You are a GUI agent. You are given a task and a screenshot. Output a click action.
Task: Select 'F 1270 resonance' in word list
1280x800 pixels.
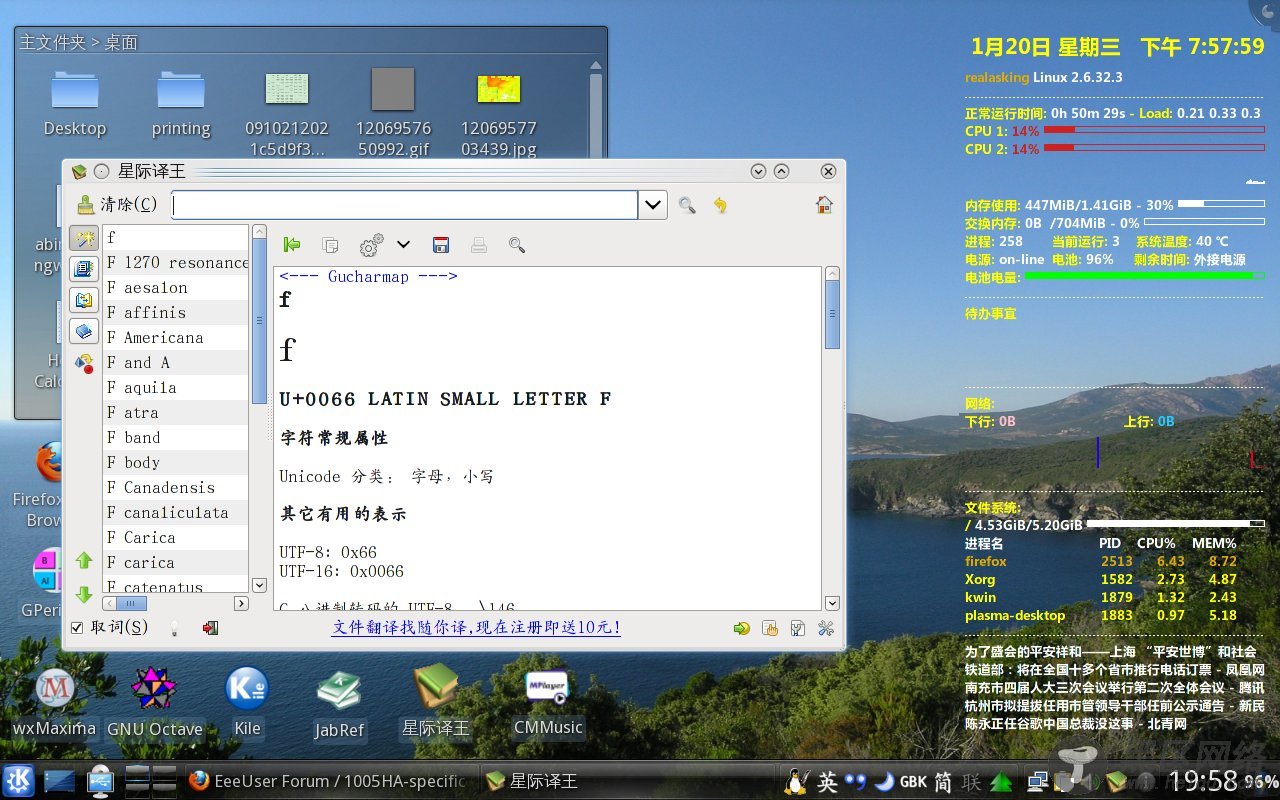(x=176, y=263)
